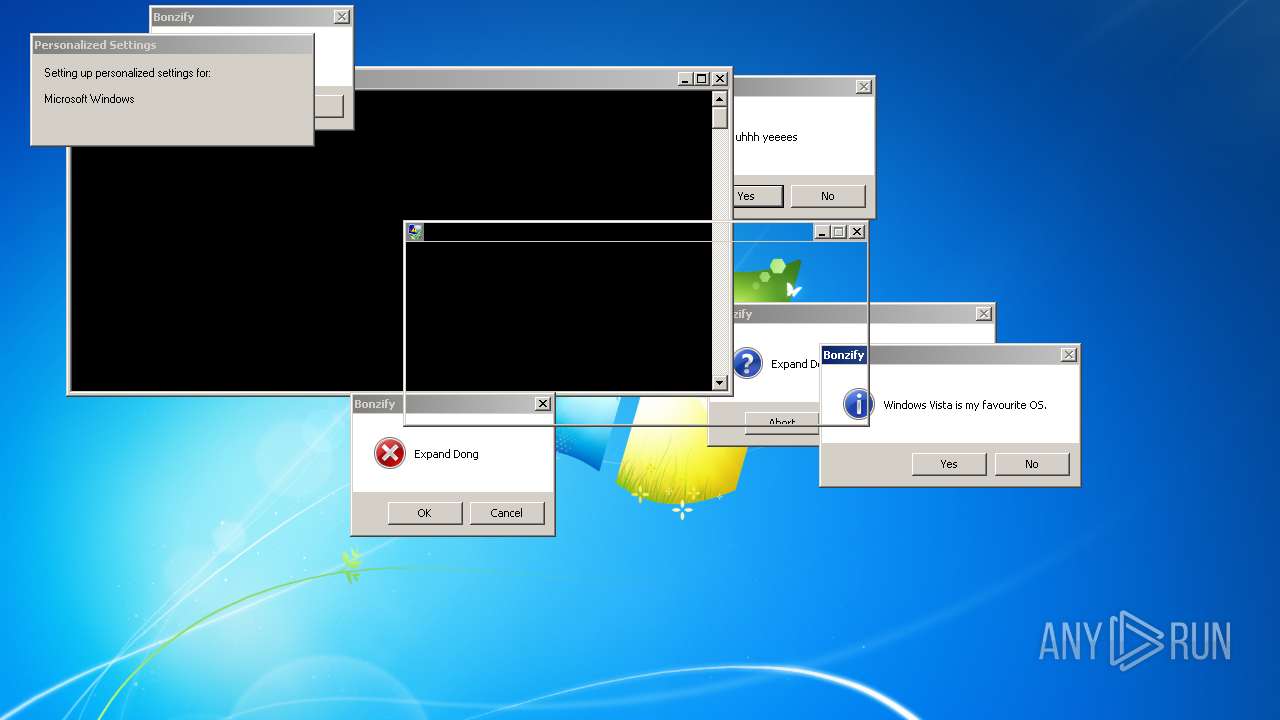Maximize the large black console window
The image size is (1280, 720).
[702, 79]
